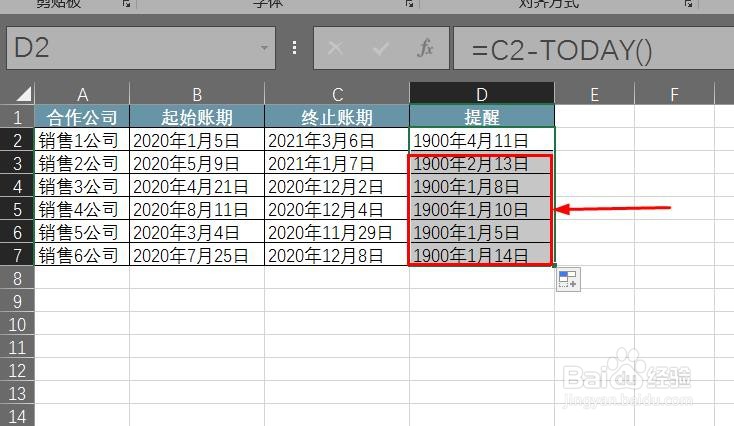Select cell 2020年1月5日
The image size is (734, 426).
click(x=197, y=140)
